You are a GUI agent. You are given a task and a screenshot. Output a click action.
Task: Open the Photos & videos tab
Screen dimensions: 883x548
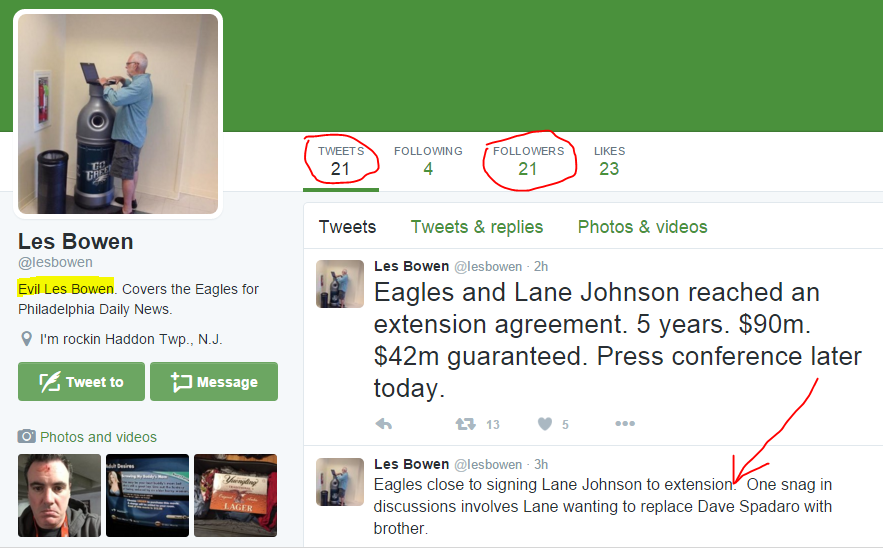pyautogui.click(x=643, y=227)
